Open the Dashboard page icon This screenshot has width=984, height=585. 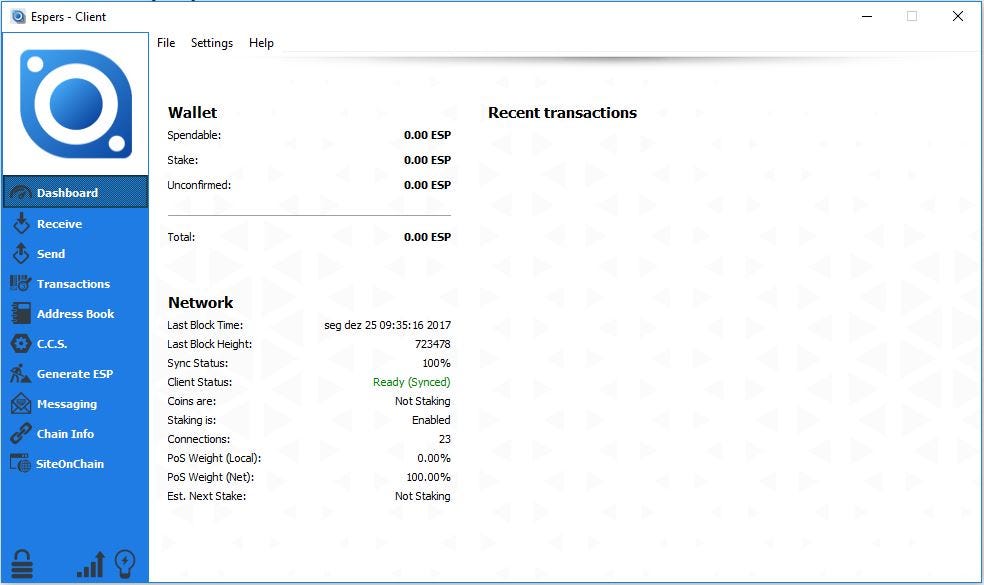[20, 193]
